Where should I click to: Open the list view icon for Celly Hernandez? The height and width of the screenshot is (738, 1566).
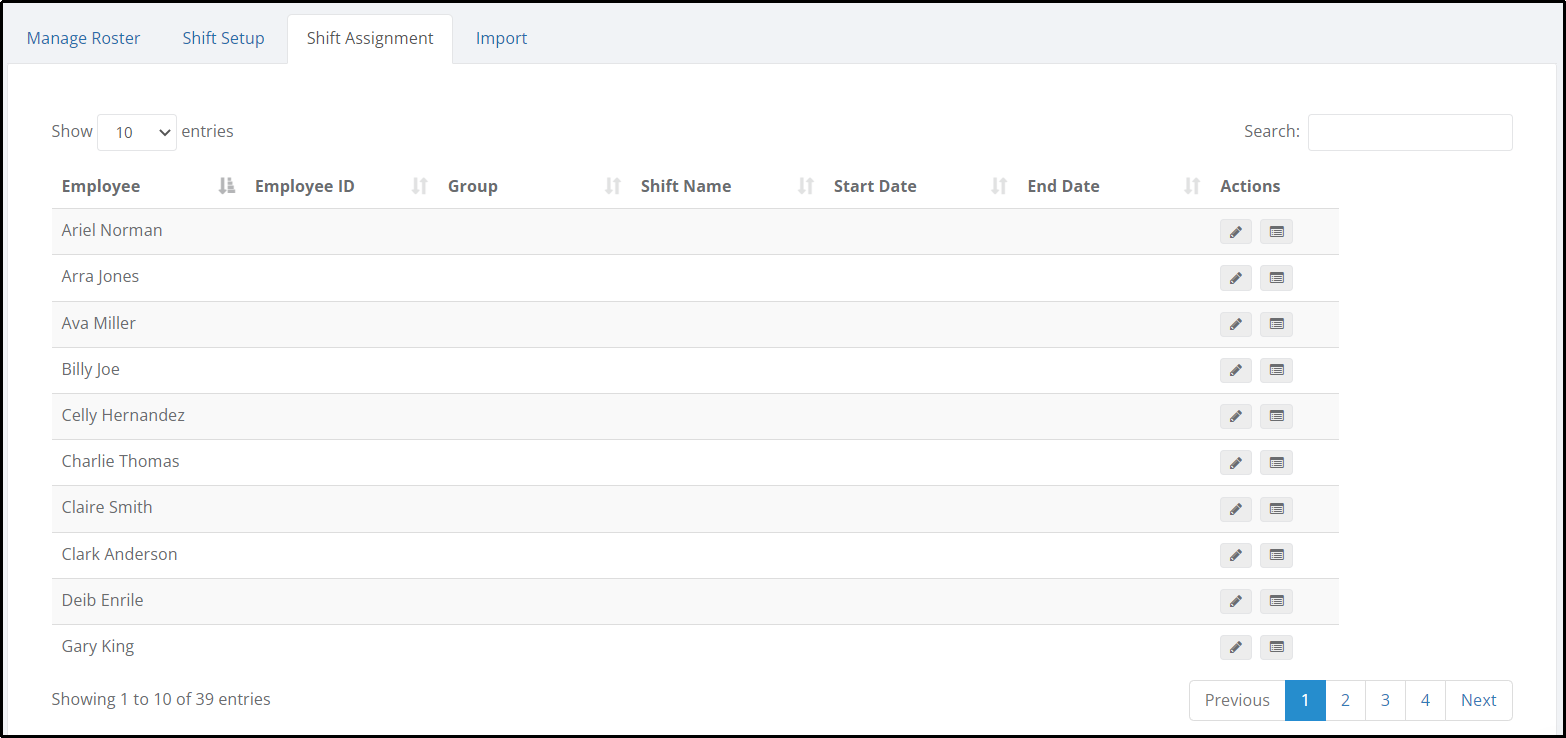click(x=1276, y=416)
